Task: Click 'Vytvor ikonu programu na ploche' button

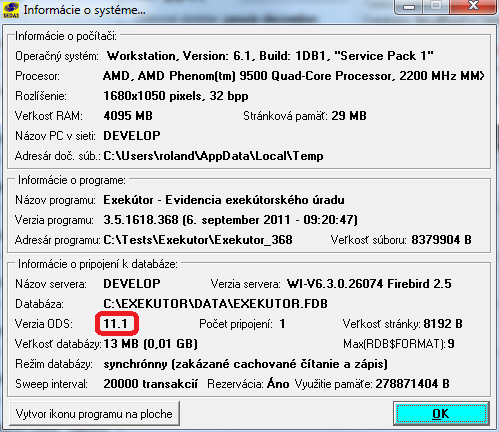Action: [x=94, y=414]
